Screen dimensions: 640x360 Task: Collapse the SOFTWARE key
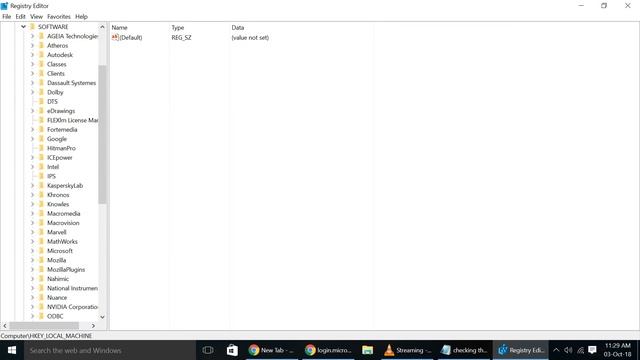tap(23, 27)
